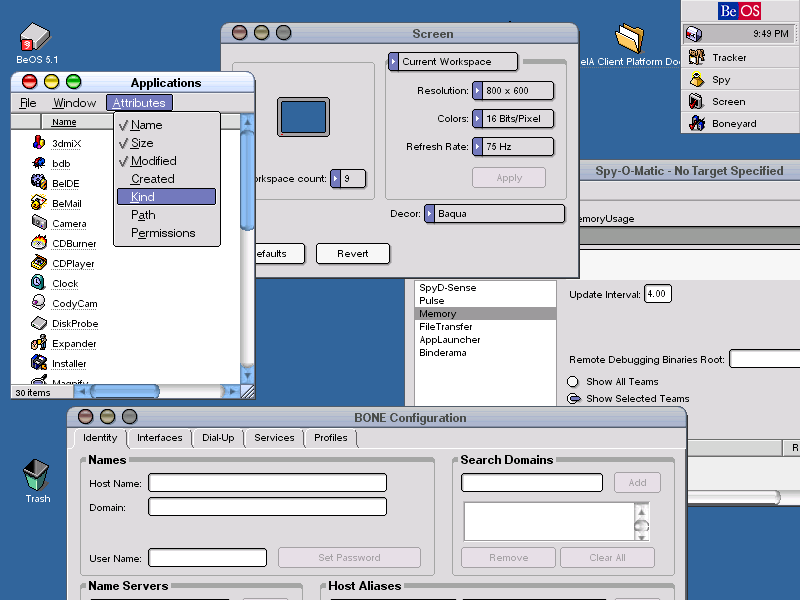Select the Screen entry icon in the Deskbar
Image resolution: width=800 pixels, height=600 pixels.
[696, 102]
